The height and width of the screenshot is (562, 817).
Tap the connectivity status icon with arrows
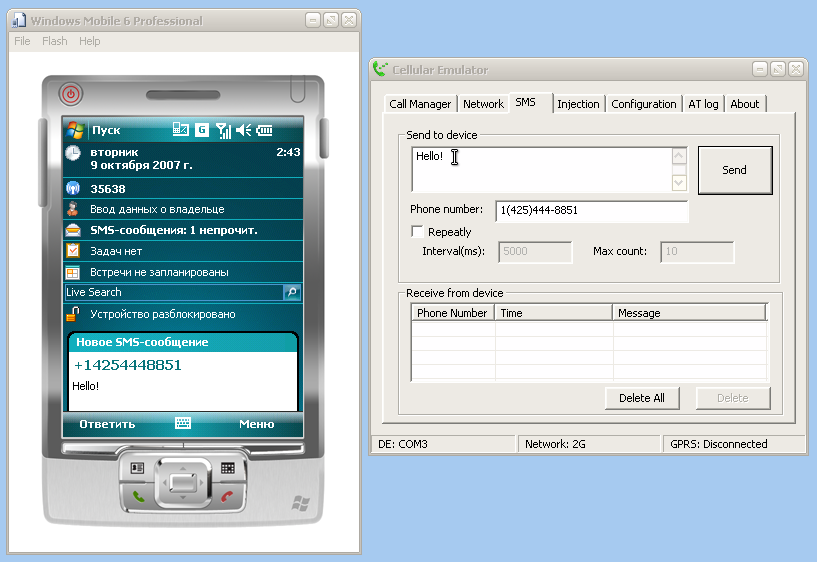pos(180,129)
